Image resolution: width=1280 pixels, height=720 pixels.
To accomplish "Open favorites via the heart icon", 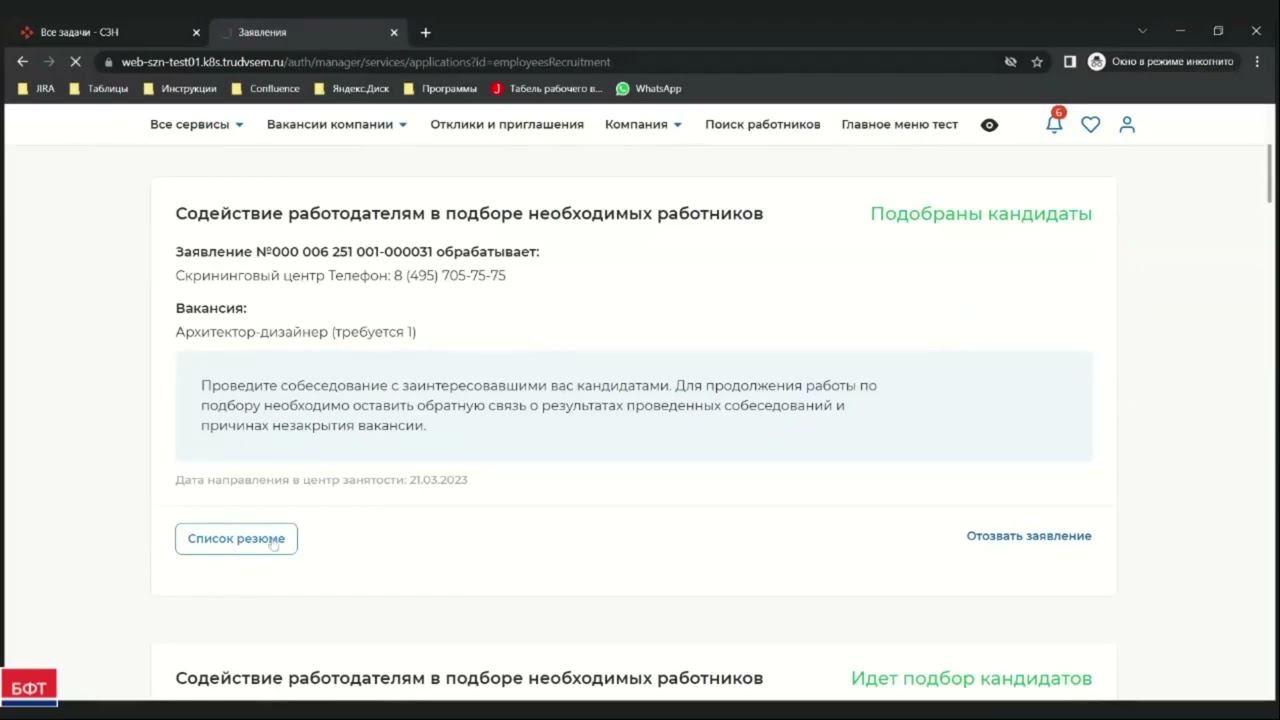I will 1090,125.
